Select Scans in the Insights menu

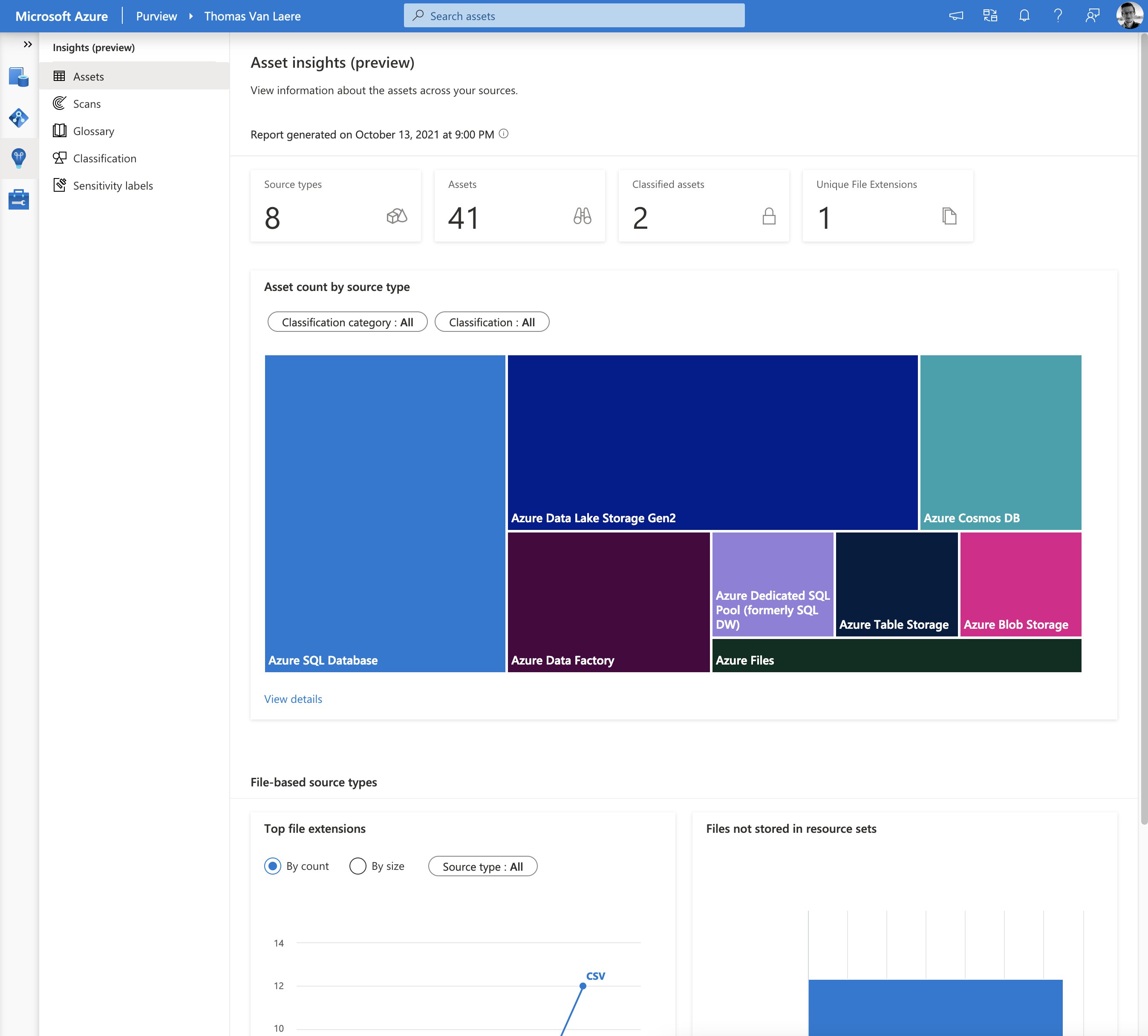click(x=134, y=104)
